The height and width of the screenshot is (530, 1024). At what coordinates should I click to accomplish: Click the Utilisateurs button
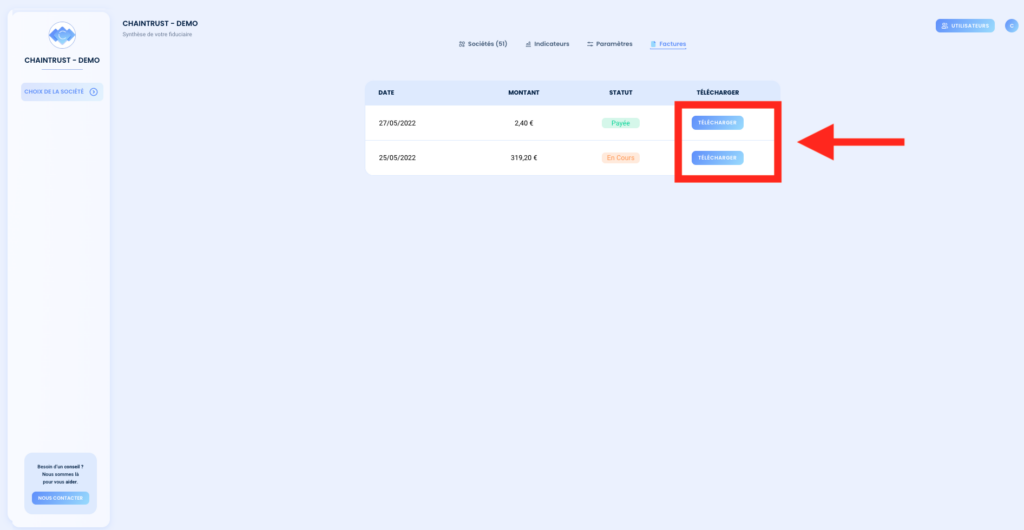(x=965, y=25)
